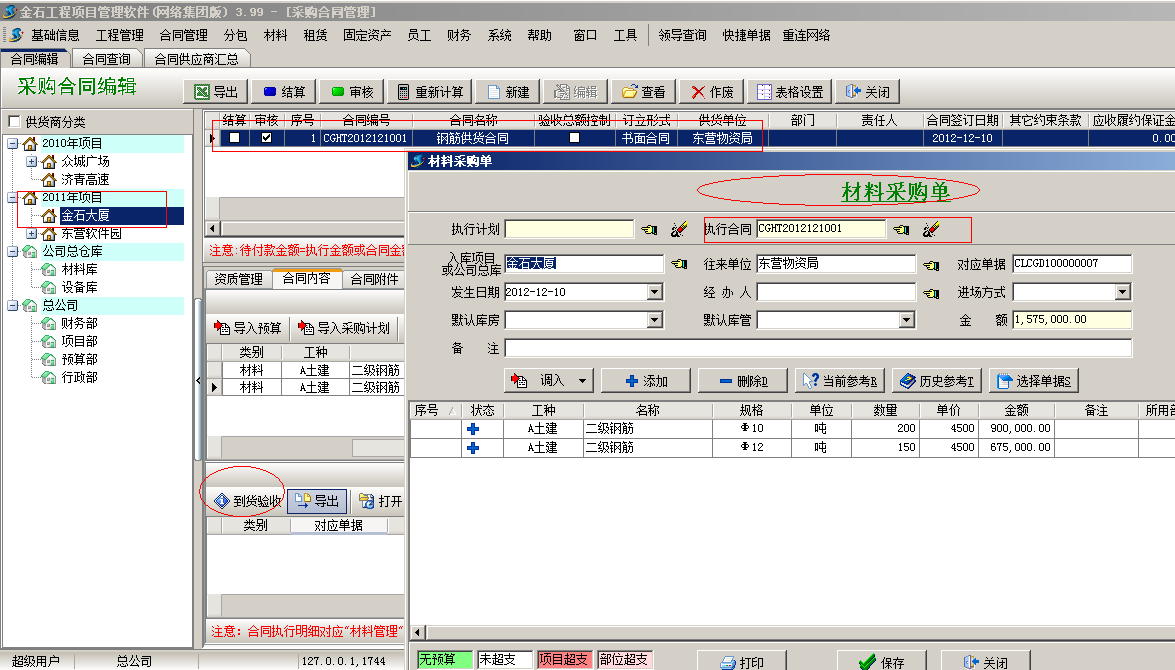Collapse the 公司总仓库 tree node

tap(13, 251)
